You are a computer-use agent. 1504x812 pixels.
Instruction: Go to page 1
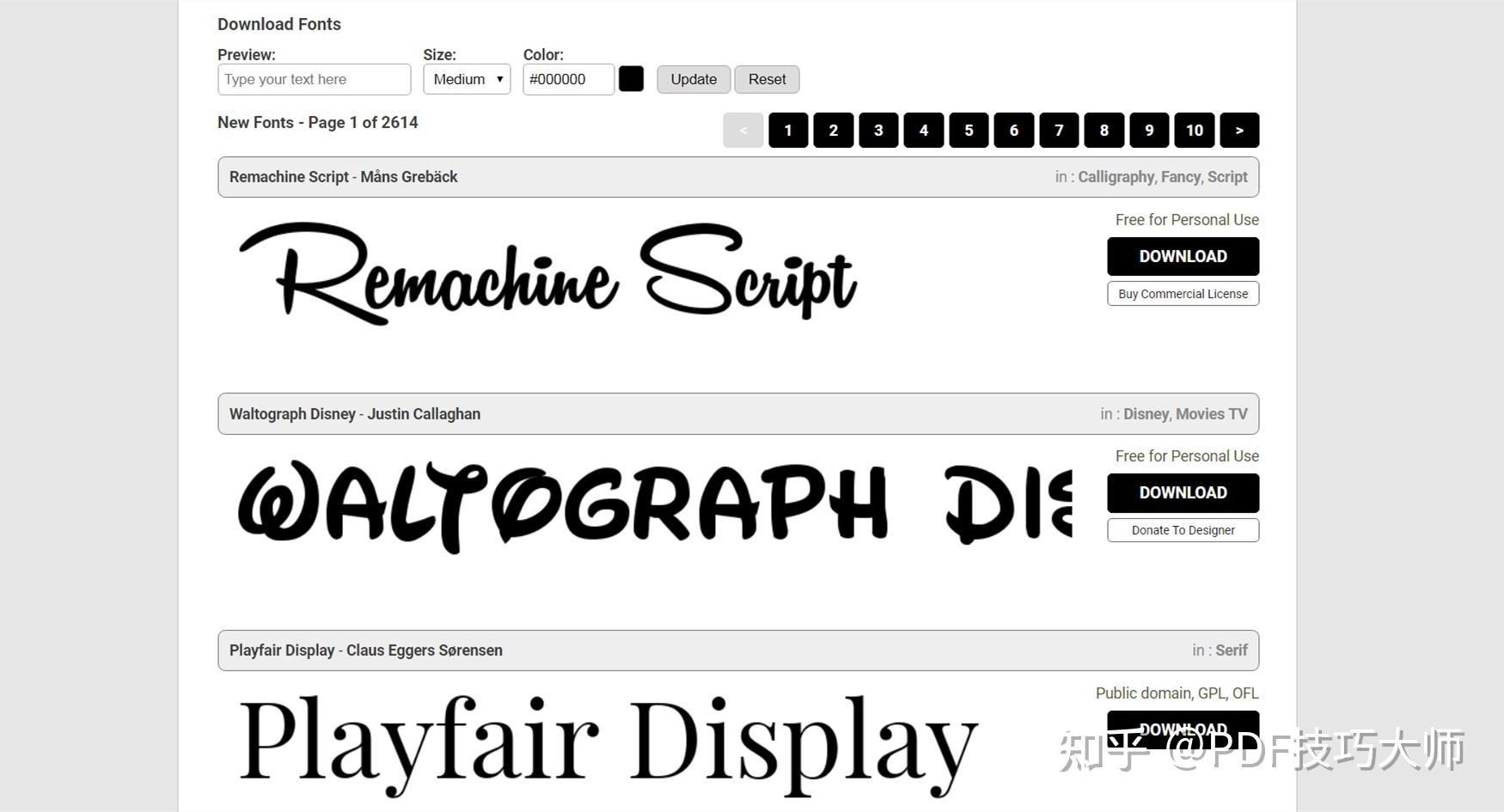click(x=788, y=130)
